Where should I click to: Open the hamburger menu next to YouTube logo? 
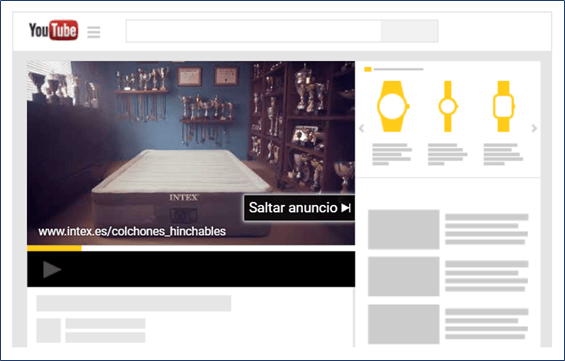click(94, 32)
